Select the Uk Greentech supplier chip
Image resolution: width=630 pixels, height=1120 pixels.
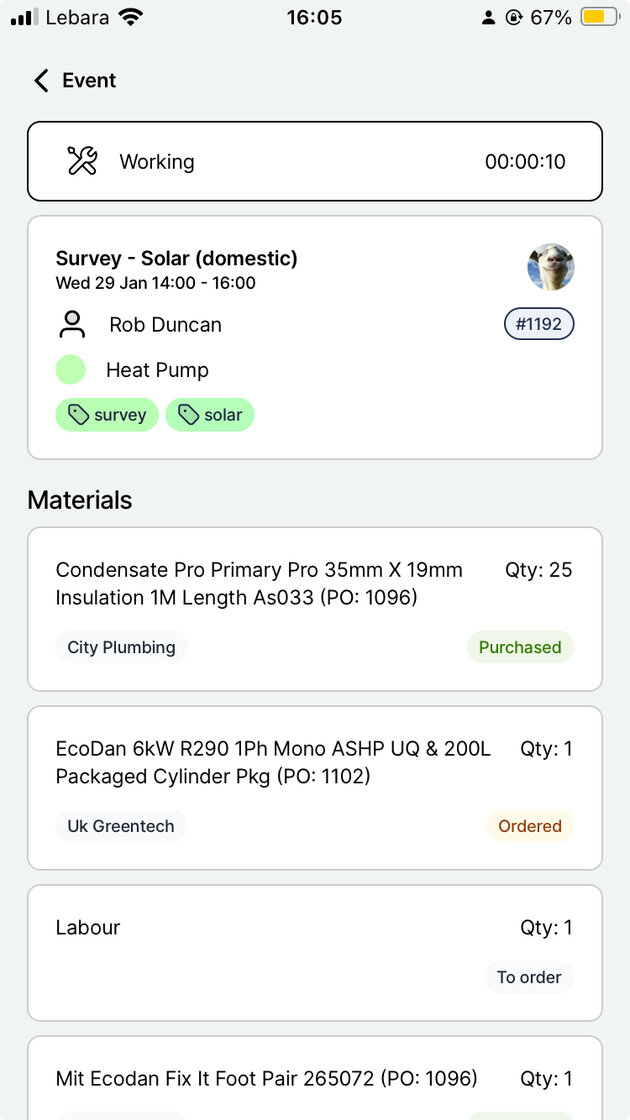121,826
